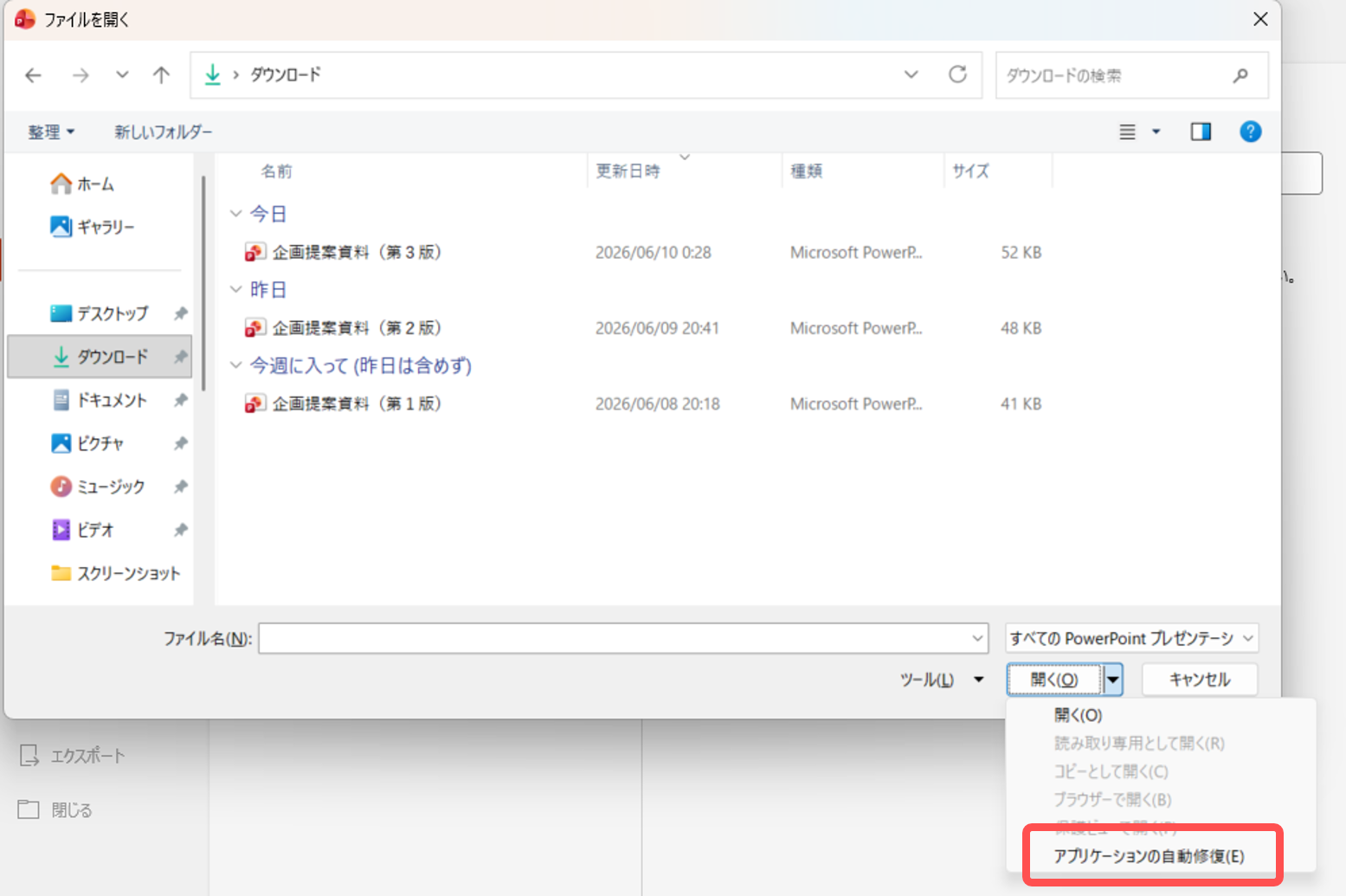Image resolution: width=1346 pixels, height=896 pixels.
Task: Open the view options dropdown arrow
Action: click(x=1156, y=132)
